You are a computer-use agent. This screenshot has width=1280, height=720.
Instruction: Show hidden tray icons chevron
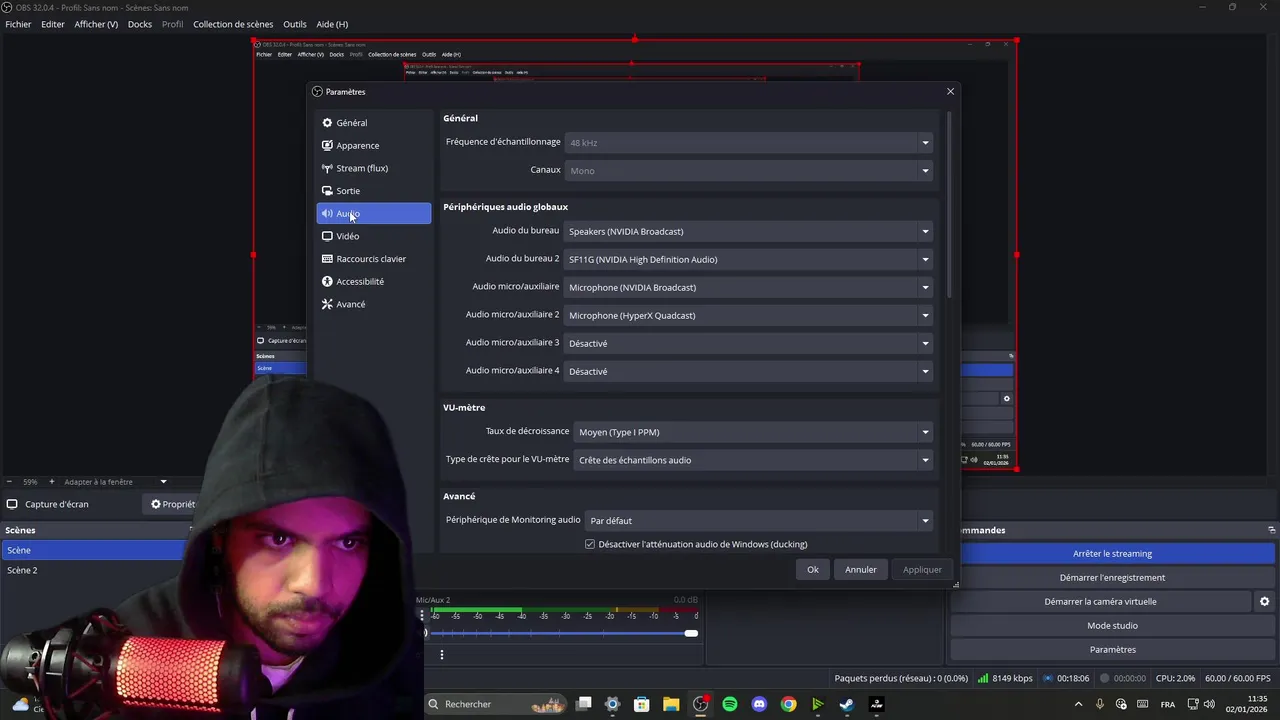point(1078,704)
